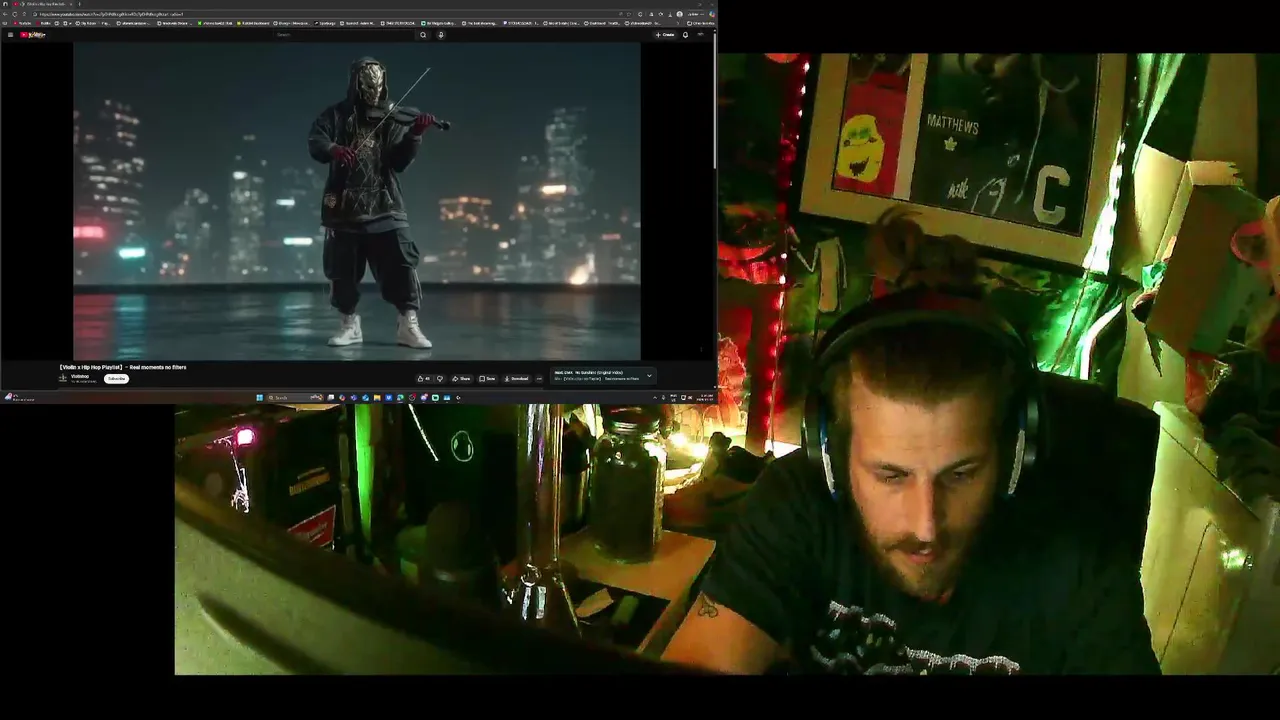The width and height of the screenshot is (1280, 720).
Task: Click the video title text
Action: point(123,367)
